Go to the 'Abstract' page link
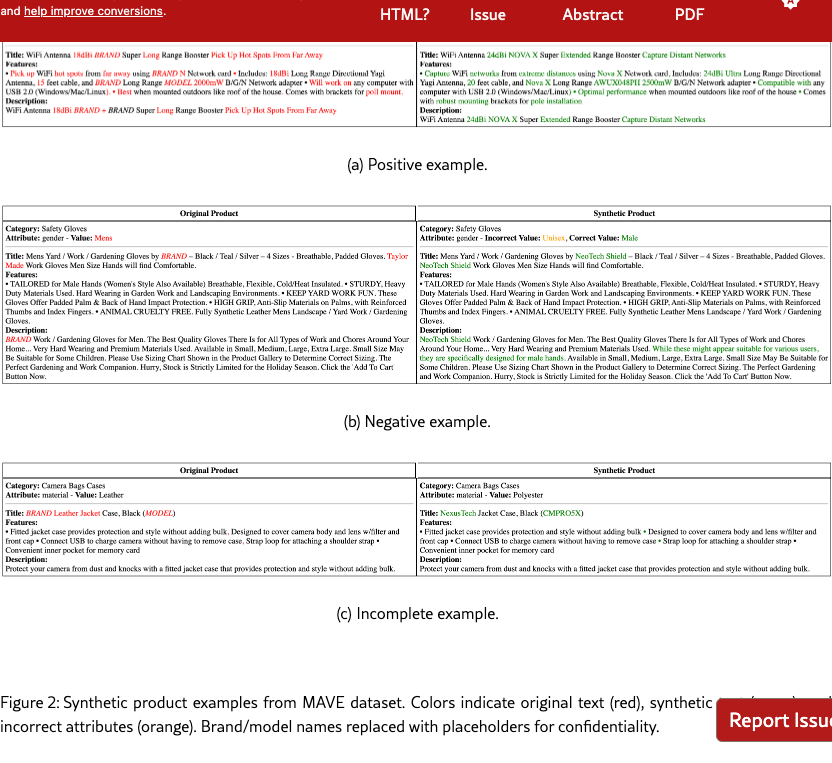The height and width of the screenshot is (763, 832). click(x=592, y=15)
